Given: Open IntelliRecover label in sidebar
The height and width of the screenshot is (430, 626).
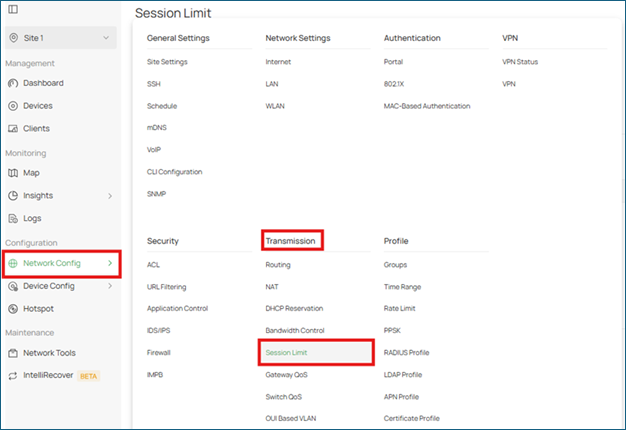Looking at the screenshot, I should point(48,375).
